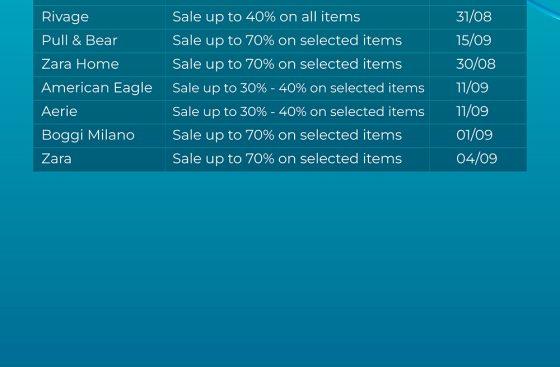Select the Pull & Bear row label
This screenshot has width=560, height=367.
click(x=79, y=40)
